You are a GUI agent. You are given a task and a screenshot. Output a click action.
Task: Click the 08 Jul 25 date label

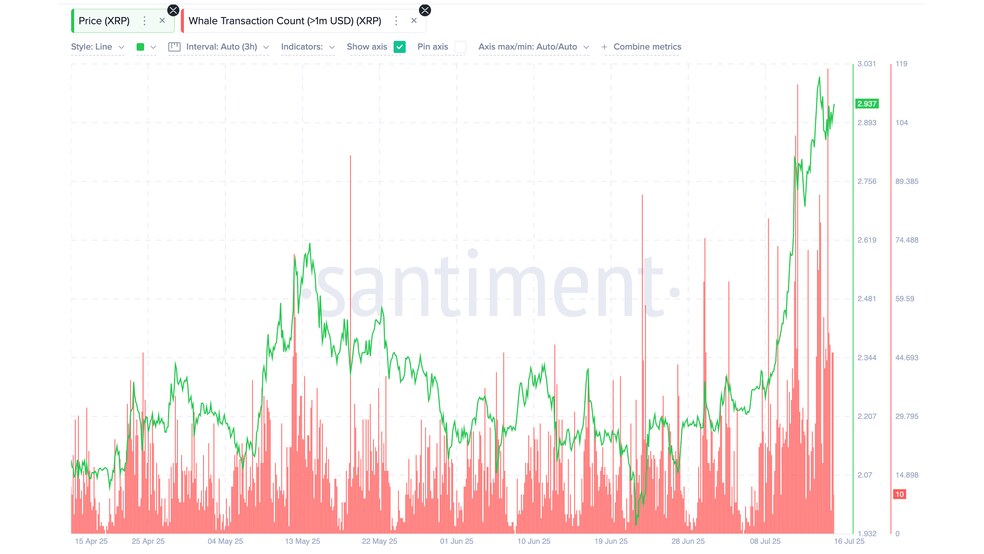click(765, 541)
